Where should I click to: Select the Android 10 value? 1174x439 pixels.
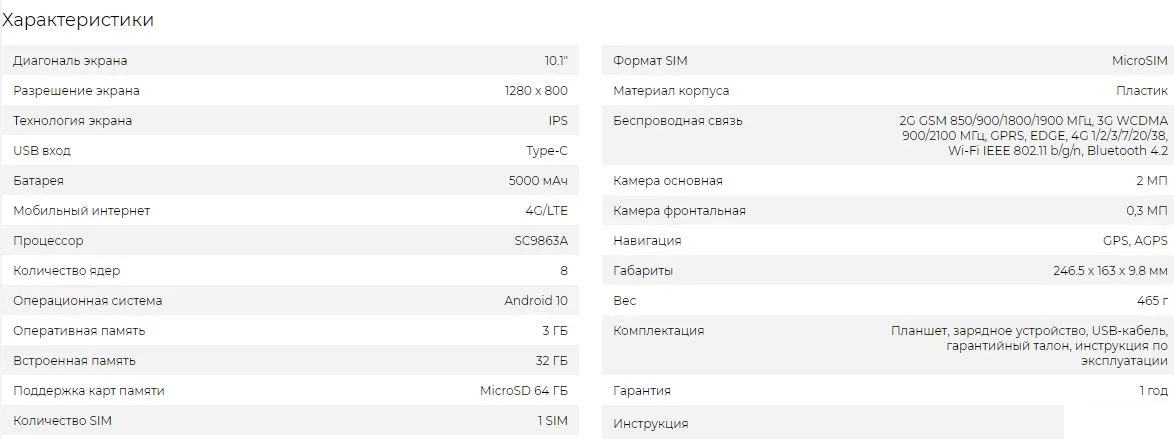(x=536, y=301)
